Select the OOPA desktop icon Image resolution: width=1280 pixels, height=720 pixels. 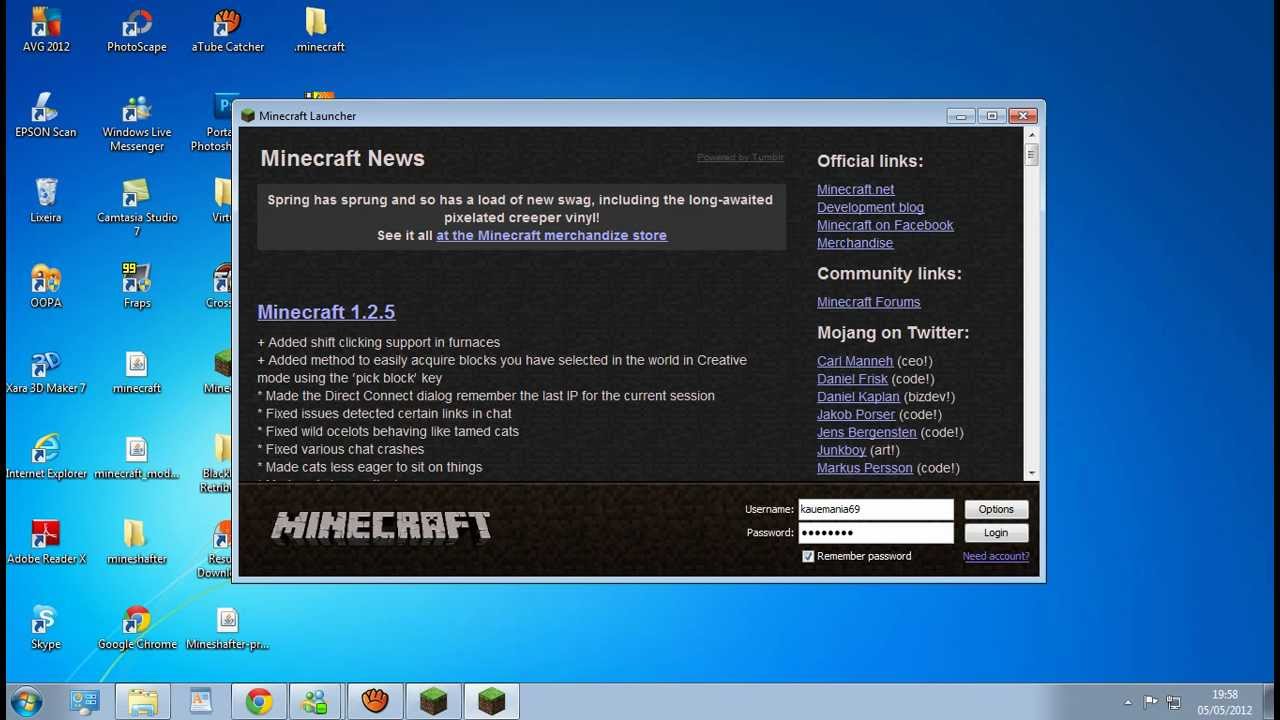46,286
